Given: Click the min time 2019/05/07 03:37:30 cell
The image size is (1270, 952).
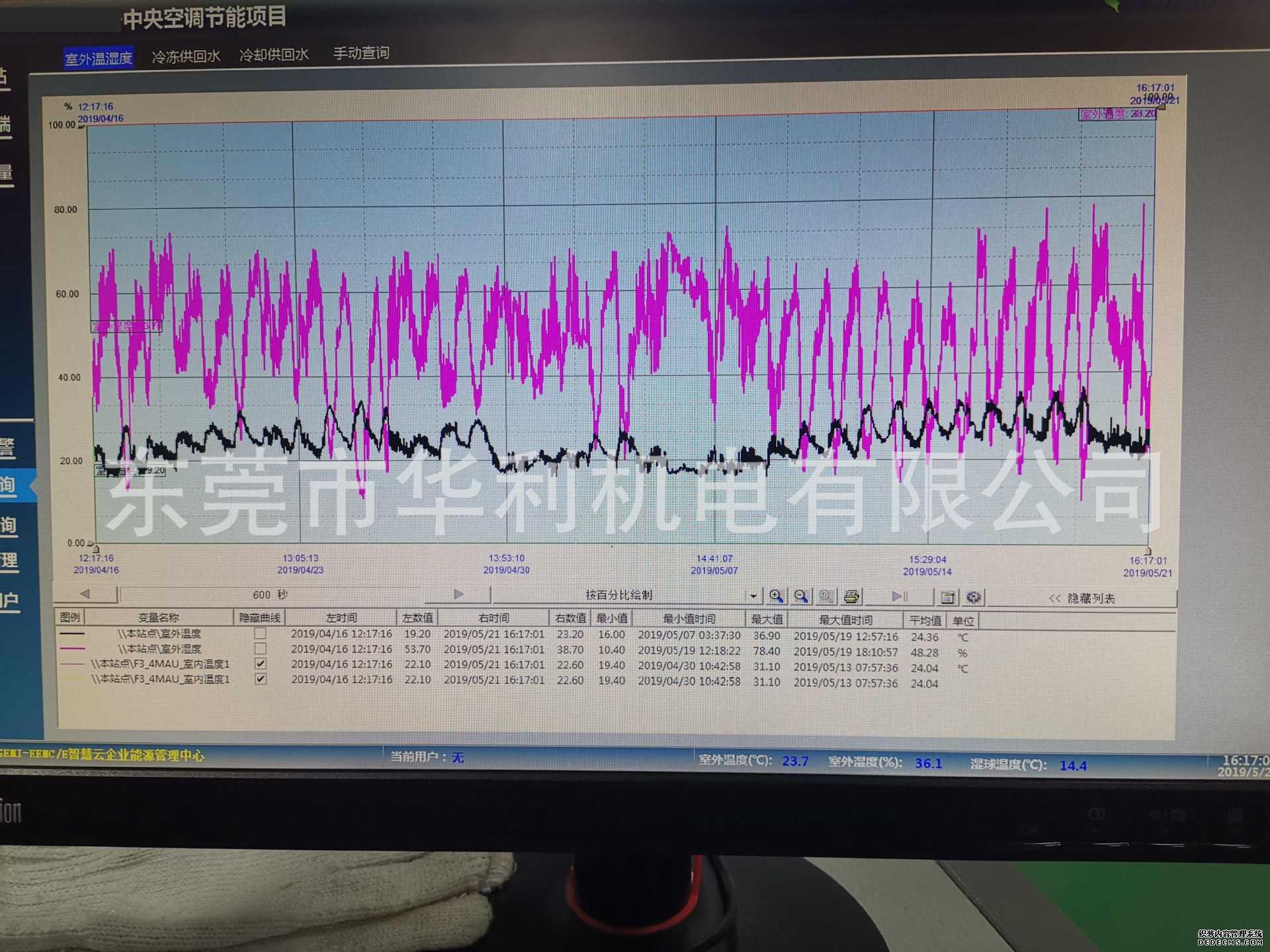Looking at the screenshot, I should pos(689,635).
